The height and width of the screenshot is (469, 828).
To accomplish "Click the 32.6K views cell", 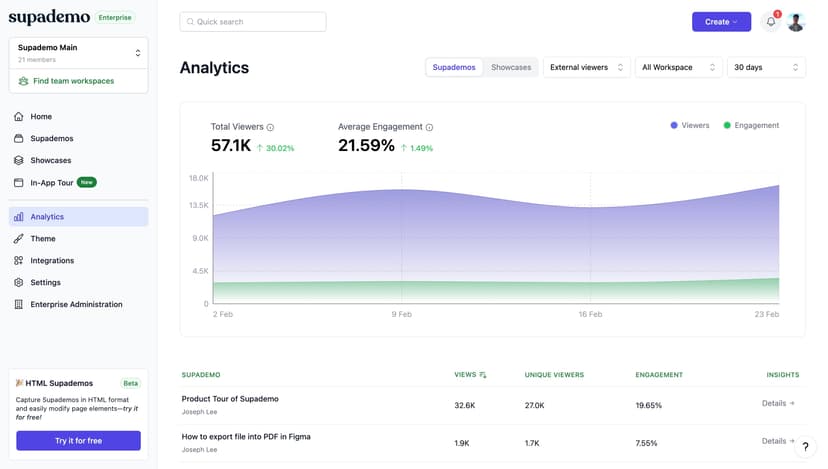I will click(465, 406).
